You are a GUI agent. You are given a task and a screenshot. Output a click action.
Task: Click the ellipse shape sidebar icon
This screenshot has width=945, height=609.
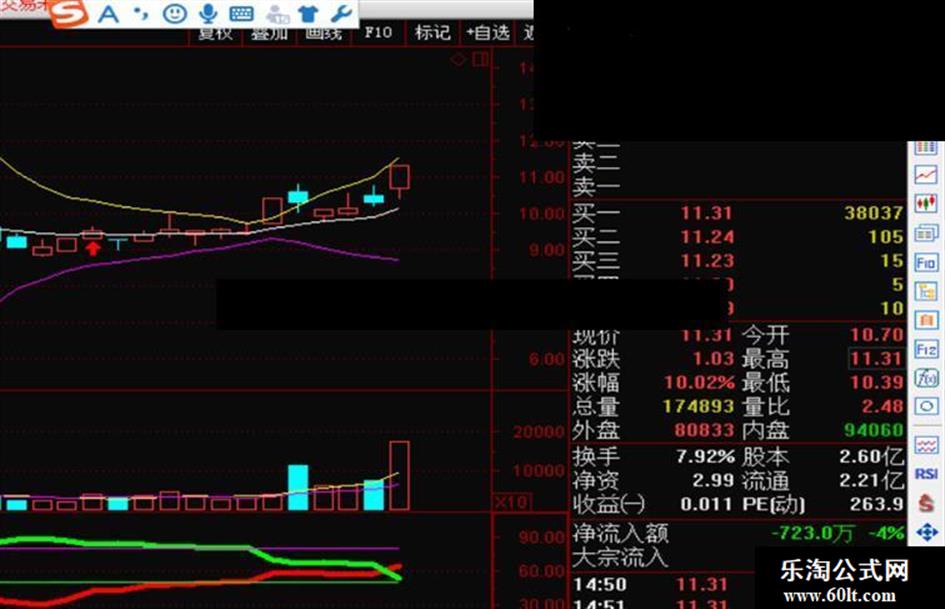926,406
